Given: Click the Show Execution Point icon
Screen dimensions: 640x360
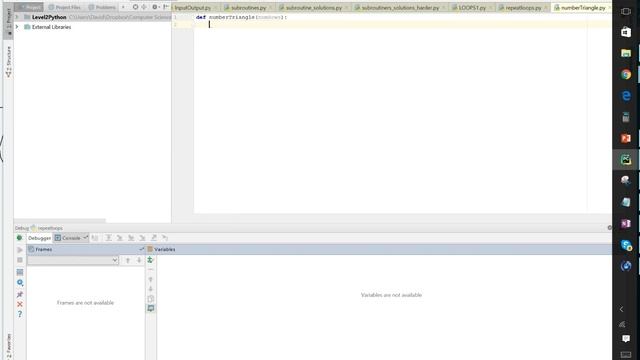Looking at the screenshot, I should (95, 238).
